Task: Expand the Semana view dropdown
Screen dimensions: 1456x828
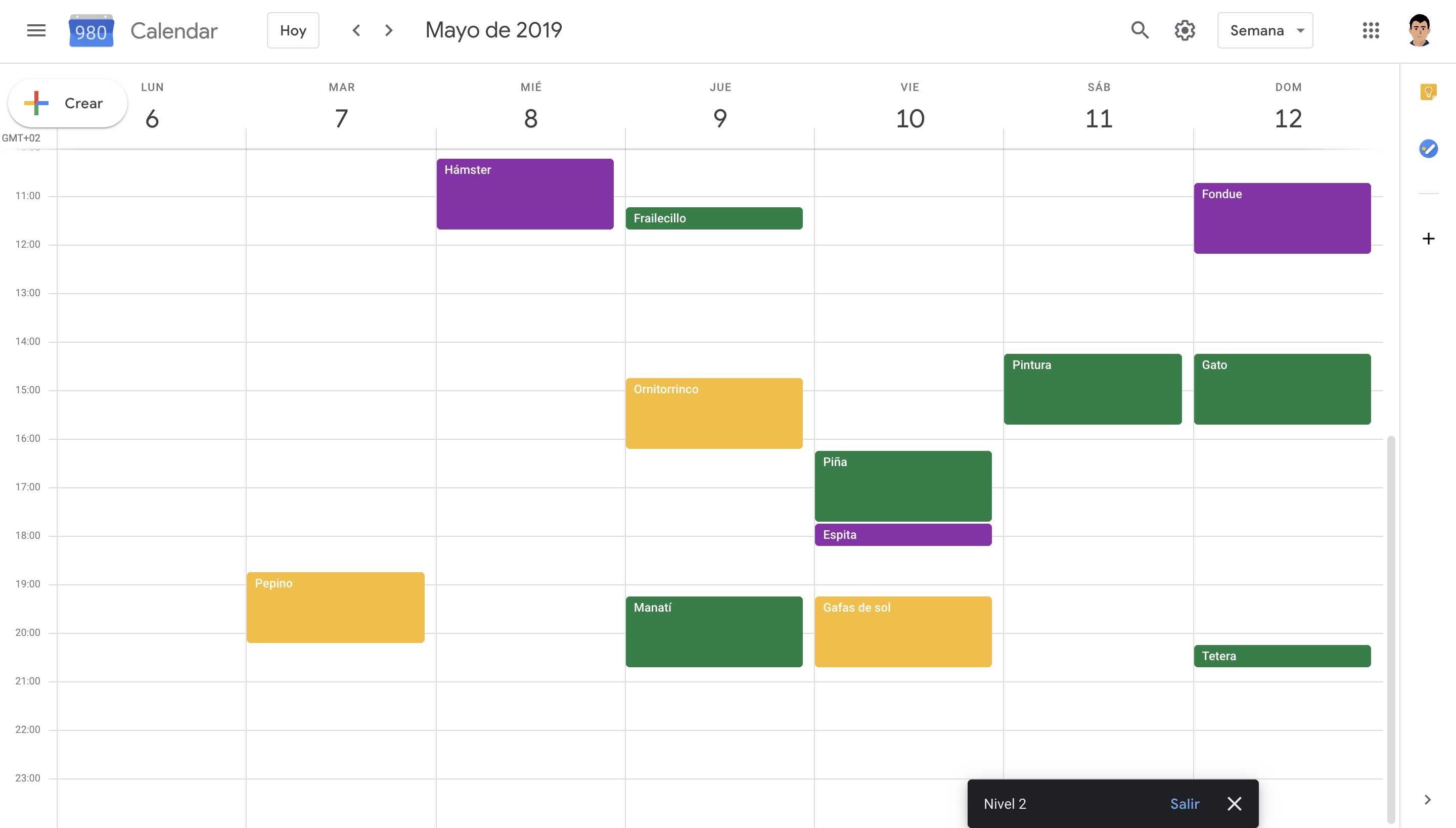Action: pyautogui.click(x=1265, y=30)
